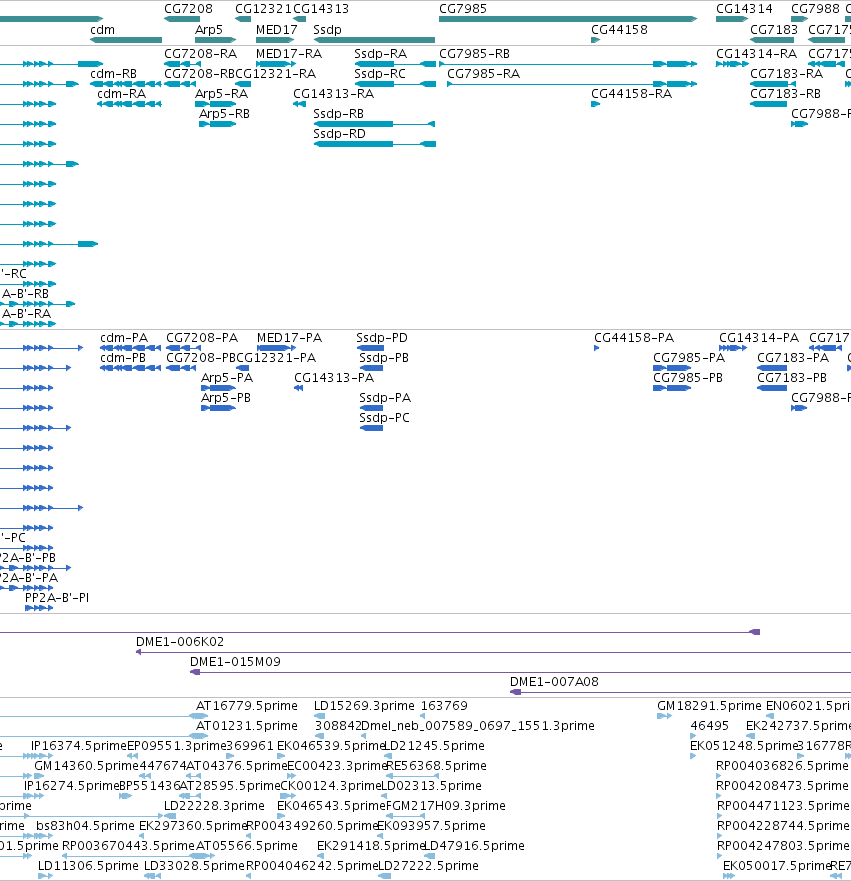Select the Ssdp gene label
The height and width of the screenshot is (881, 851).
pyautogui.click(x=327, y=30)
